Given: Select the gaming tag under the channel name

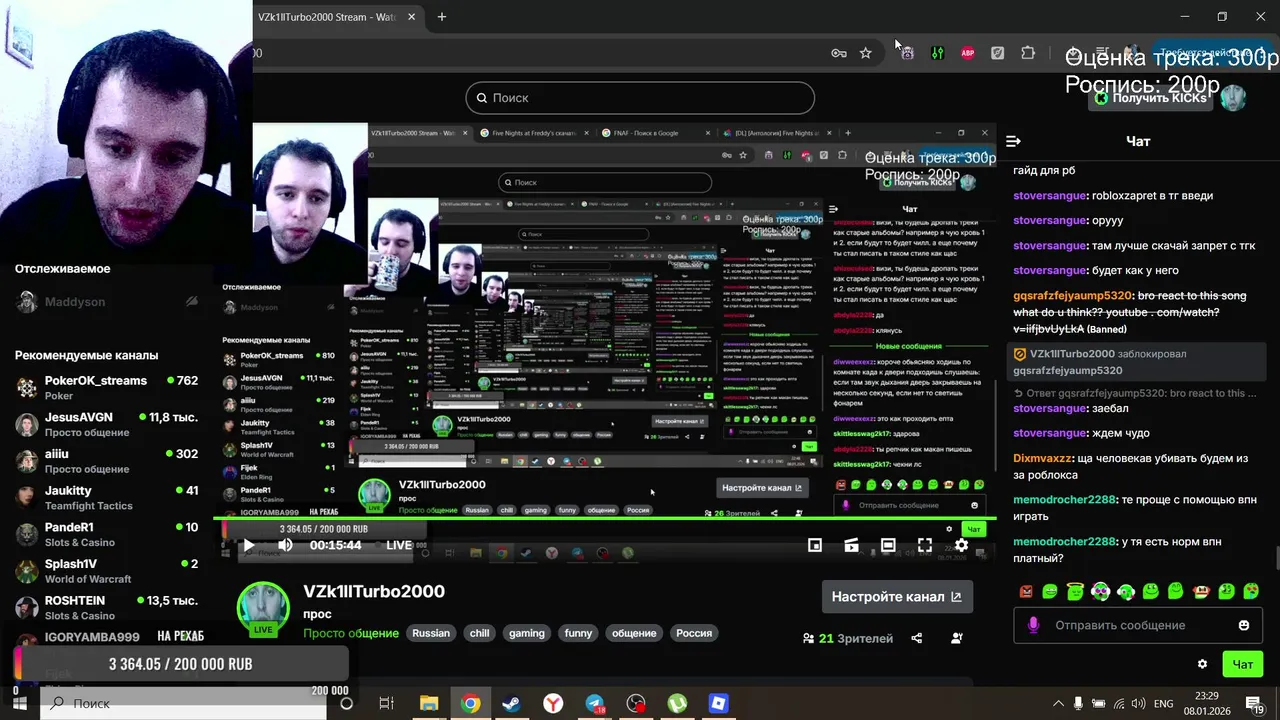Looking at the screenshot, I should 527,633.
